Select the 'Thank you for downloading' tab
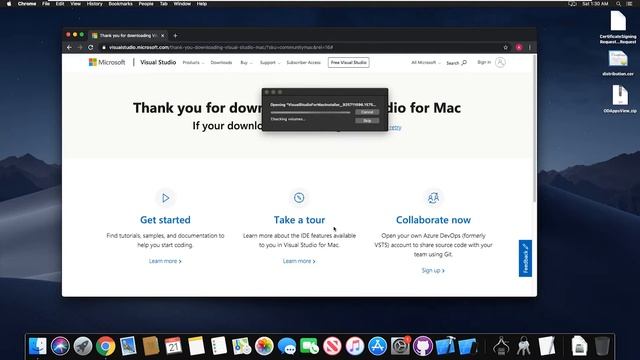Image resolution: width=640 pixels, height=360 pixels. tap(128, 36)
